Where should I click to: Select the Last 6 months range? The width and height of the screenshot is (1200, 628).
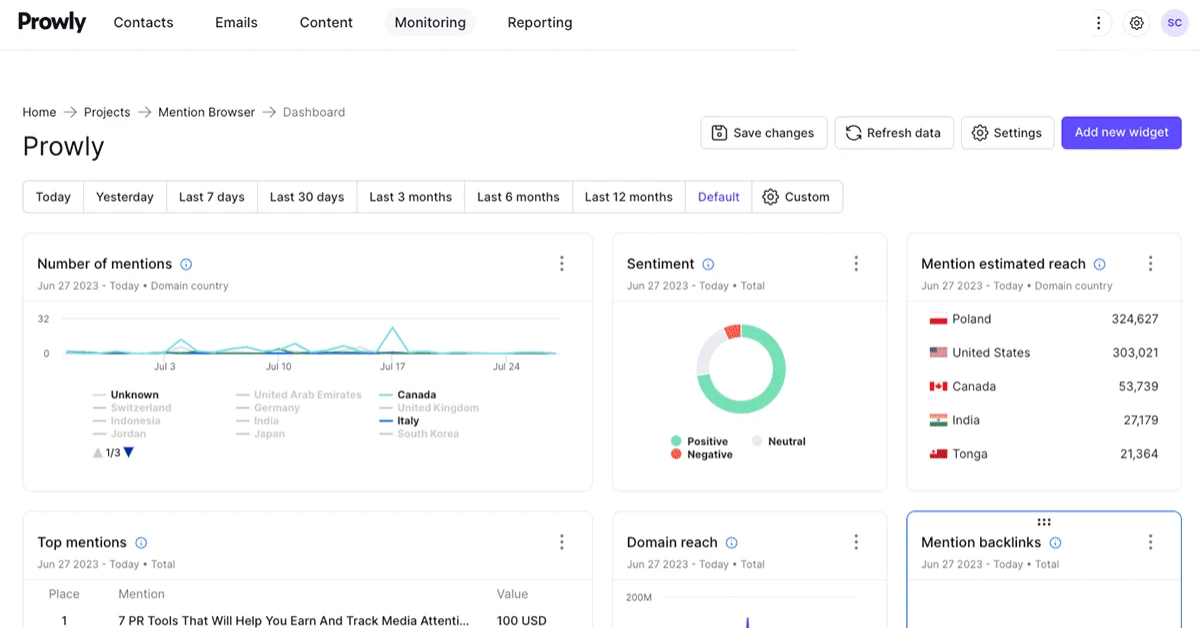(518, 197)
